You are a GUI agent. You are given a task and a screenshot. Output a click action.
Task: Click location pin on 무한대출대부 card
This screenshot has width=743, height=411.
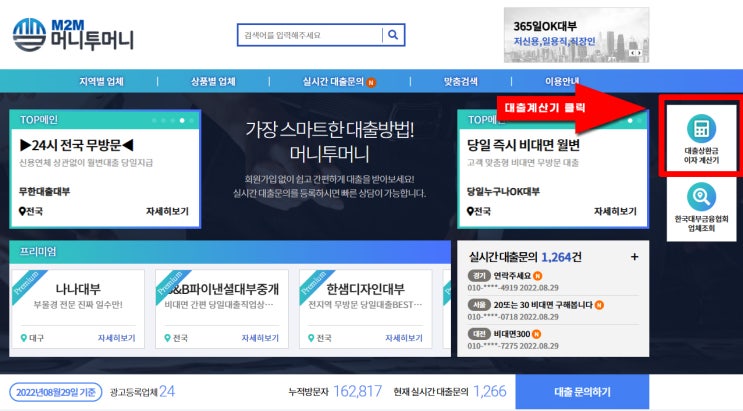(x=22, y=211)
